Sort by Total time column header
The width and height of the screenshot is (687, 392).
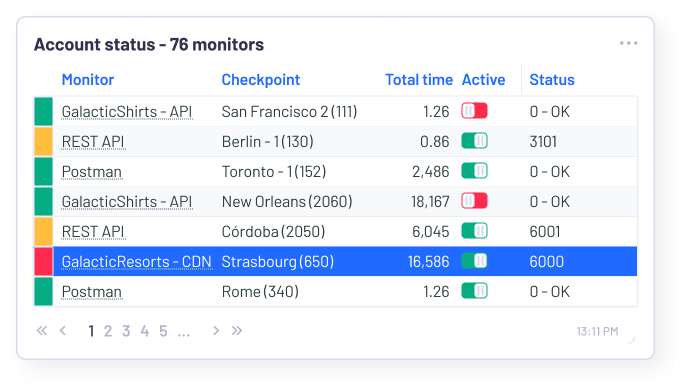point(419,80)
